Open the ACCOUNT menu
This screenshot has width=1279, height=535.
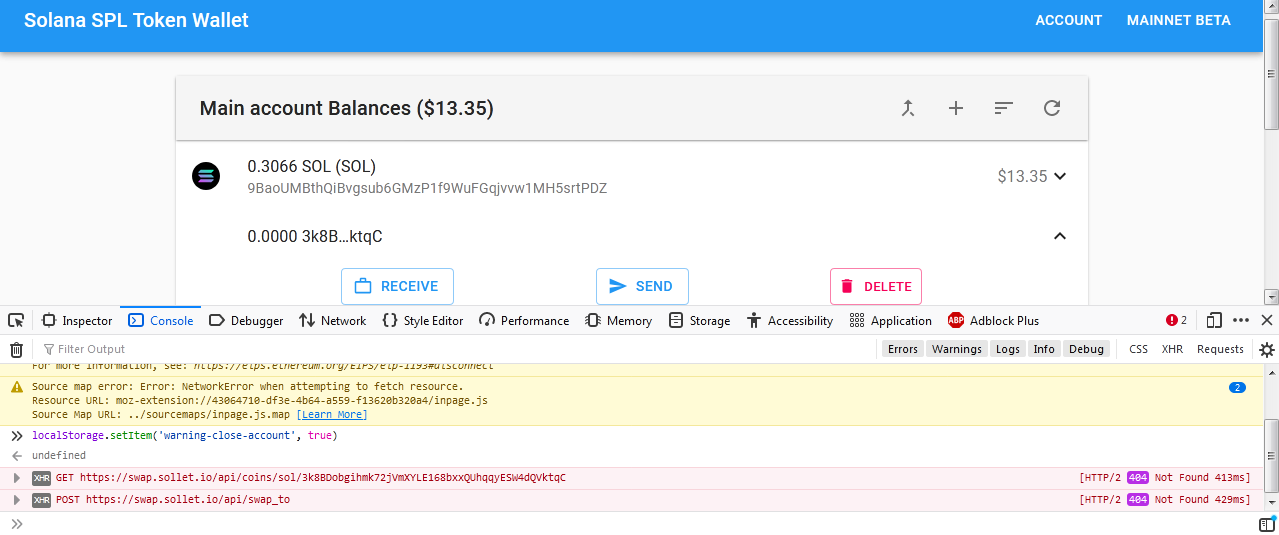(1068, 20)
